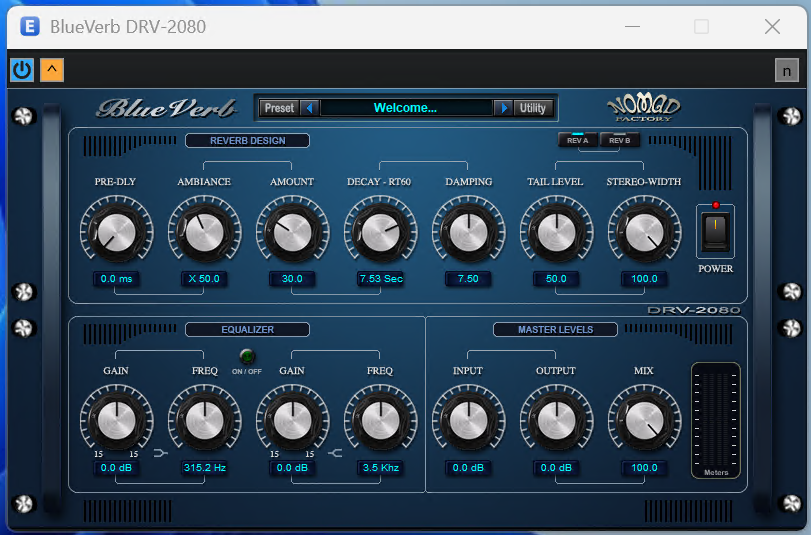Click the high-band 0.0 dB gain value beside 3.5 Khz

[x=292, y=468]
